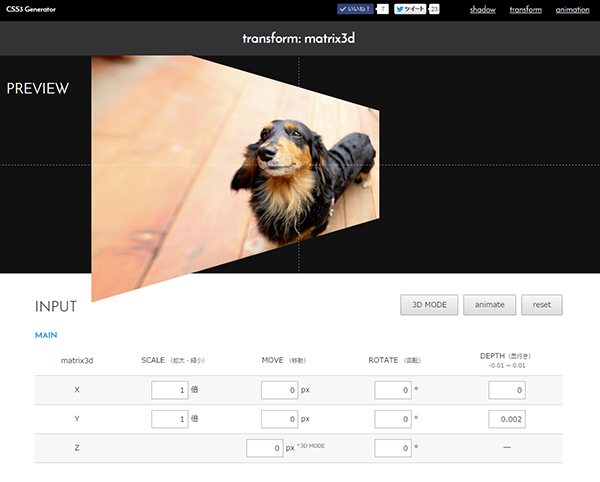Click the Z move px input
Image resolution: width=600 pixels, height=482 pixels.
click(265, 448)
